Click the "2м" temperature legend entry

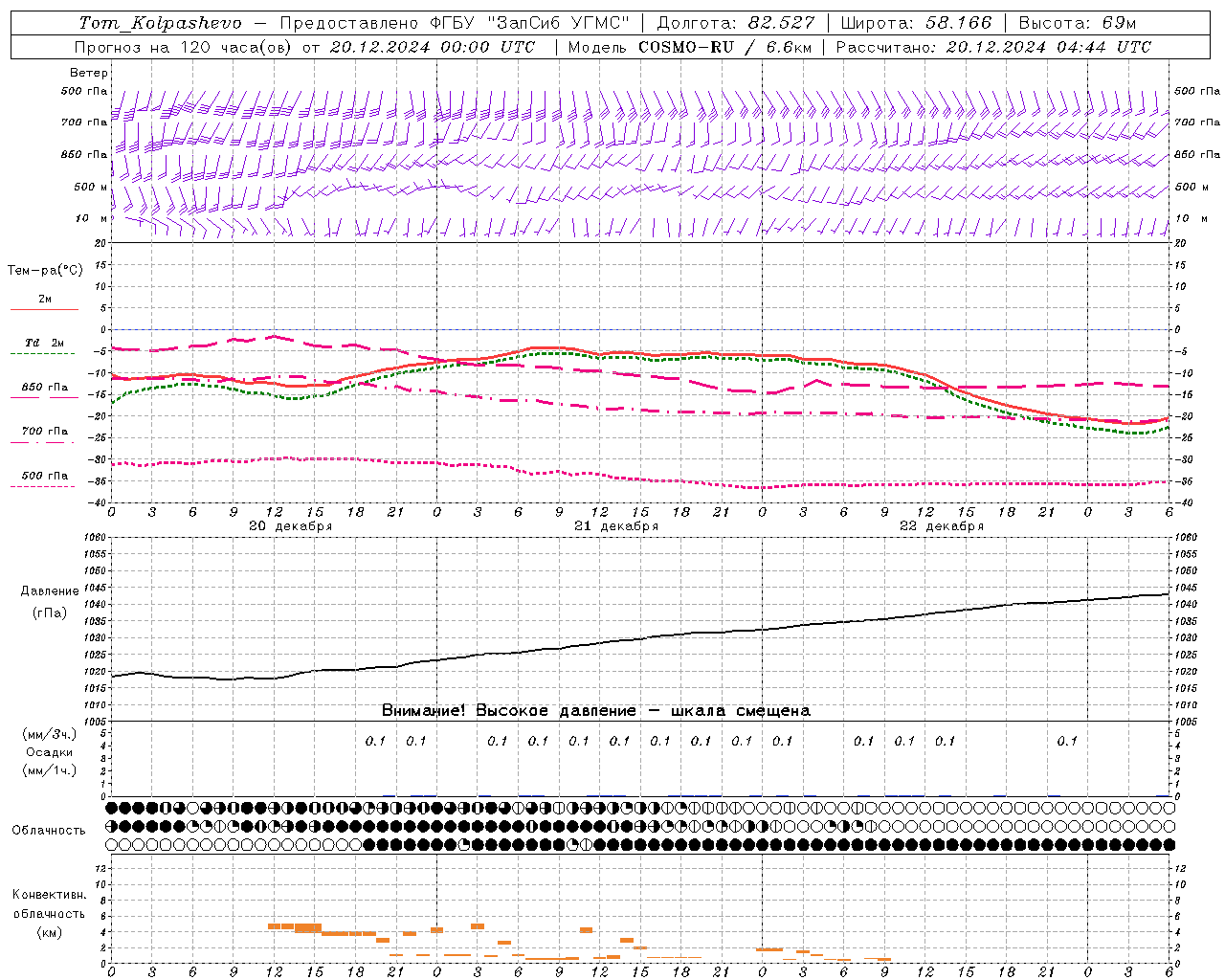[44, 300]
